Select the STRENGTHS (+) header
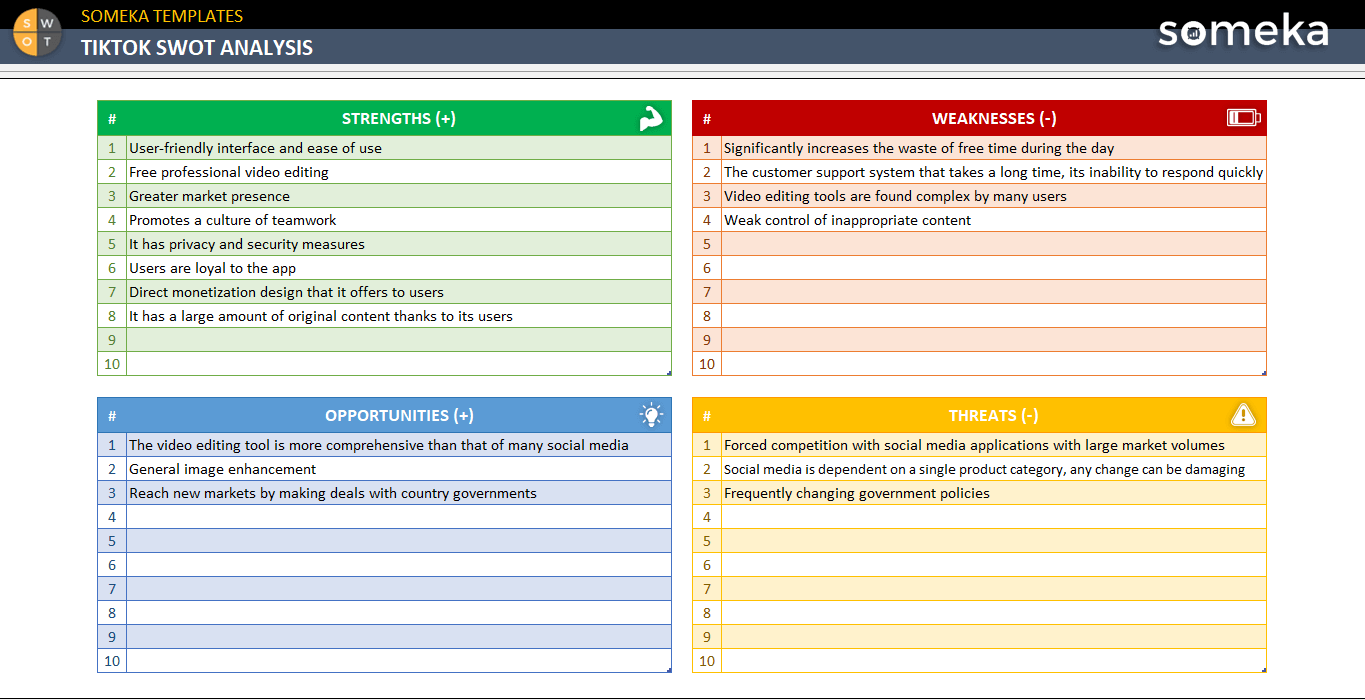The image size is (1365, 700). [399, 118]
